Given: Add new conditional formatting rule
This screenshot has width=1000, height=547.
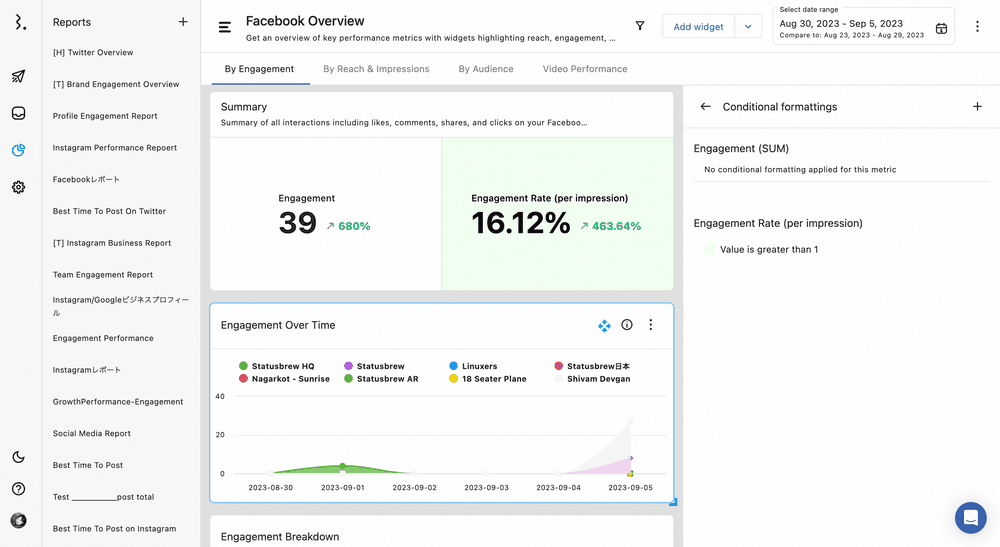Looking at the screenshot, I should [977, 107].
